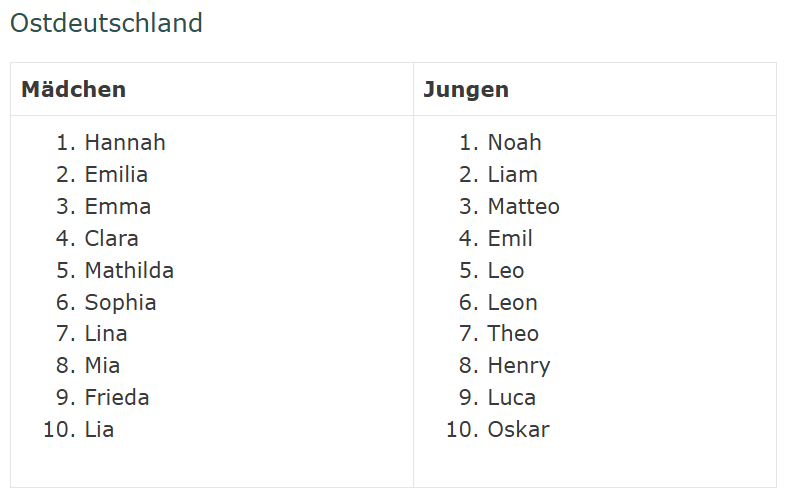Image resolution: width=788 pixels, height=498 pixels.
Task: Select the name Leon
Action: [512, 303]
